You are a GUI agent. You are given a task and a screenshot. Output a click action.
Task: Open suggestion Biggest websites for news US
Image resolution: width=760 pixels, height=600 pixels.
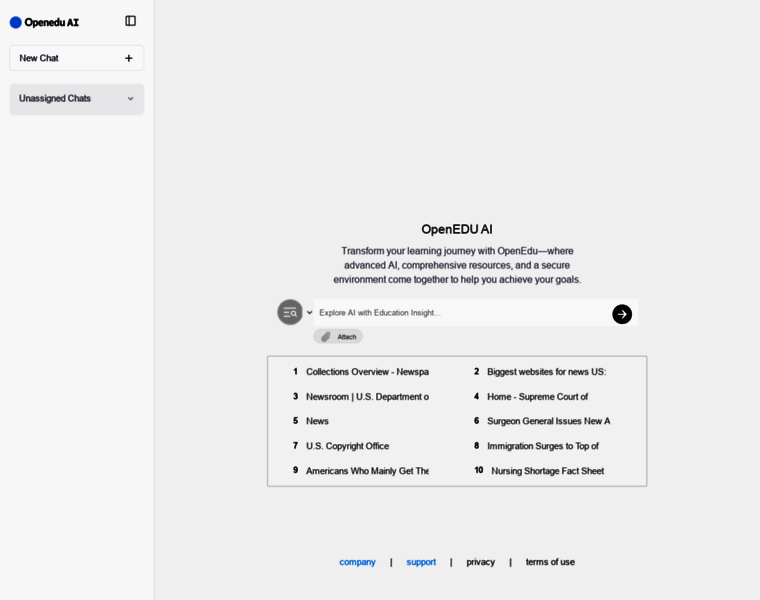pos(546,372)
